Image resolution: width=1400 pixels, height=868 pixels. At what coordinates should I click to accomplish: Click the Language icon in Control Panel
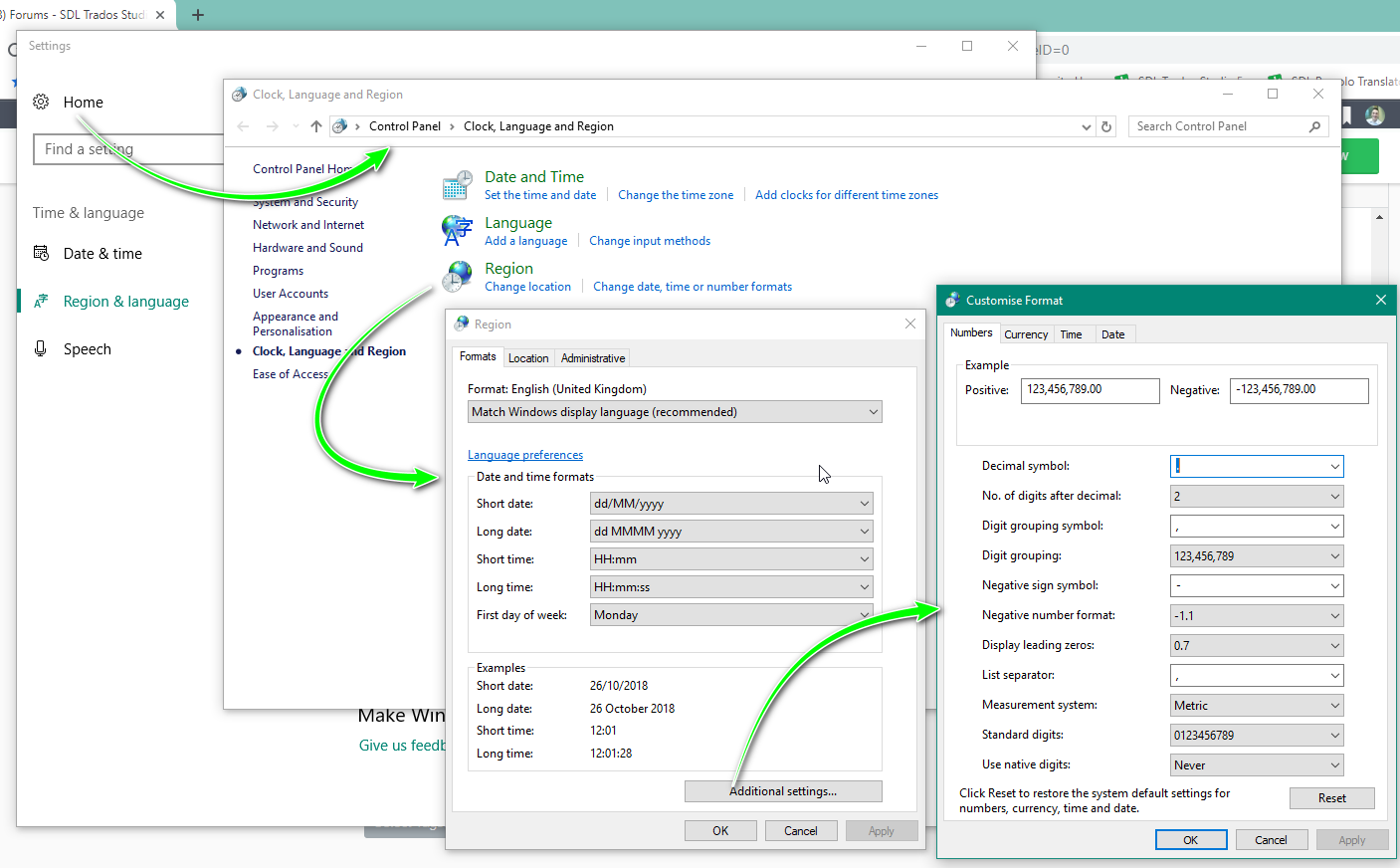[457, 230]
